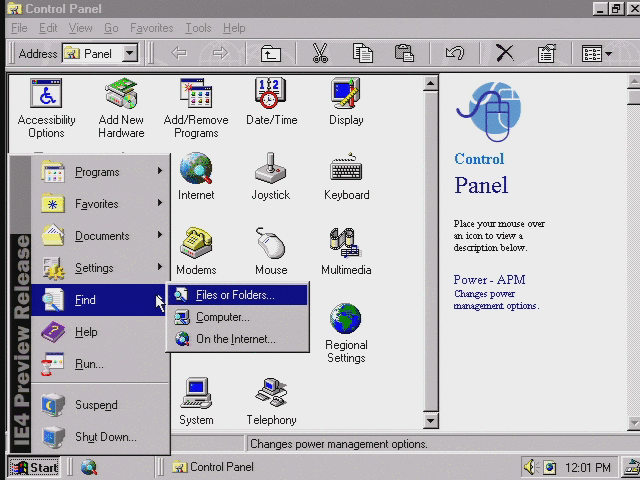640x480 pixels.
Task: Choose Suspend from Start menu
Action: pyautogui.click(x=100, y=404)
